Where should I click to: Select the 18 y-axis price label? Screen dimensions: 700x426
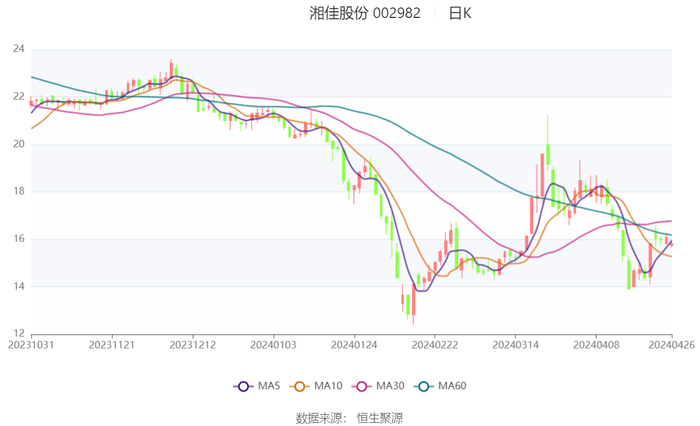point(18,192)
